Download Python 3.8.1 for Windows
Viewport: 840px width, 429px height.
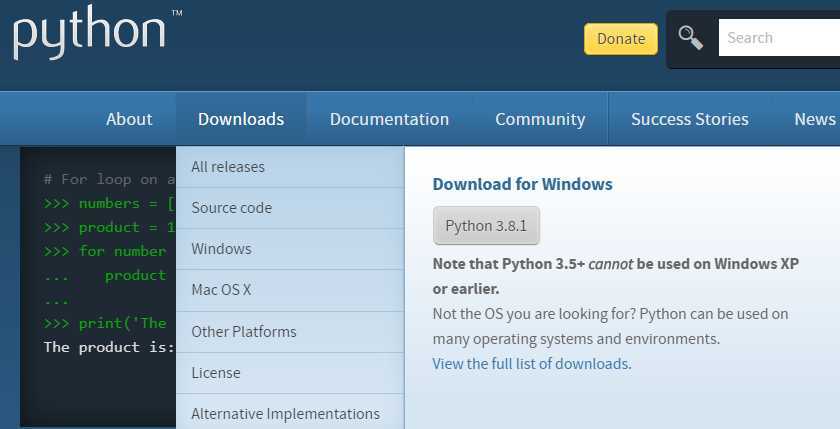click(486, 226)
